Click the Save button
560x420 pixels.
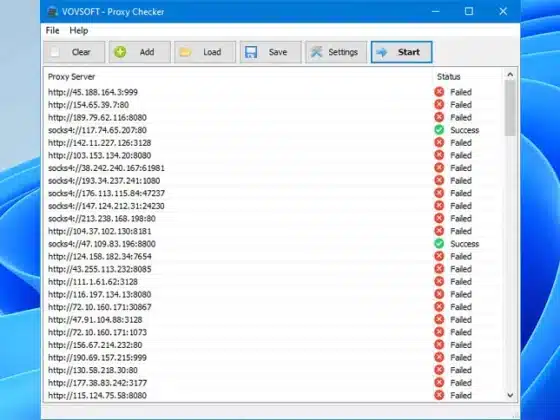coord(271,52)
